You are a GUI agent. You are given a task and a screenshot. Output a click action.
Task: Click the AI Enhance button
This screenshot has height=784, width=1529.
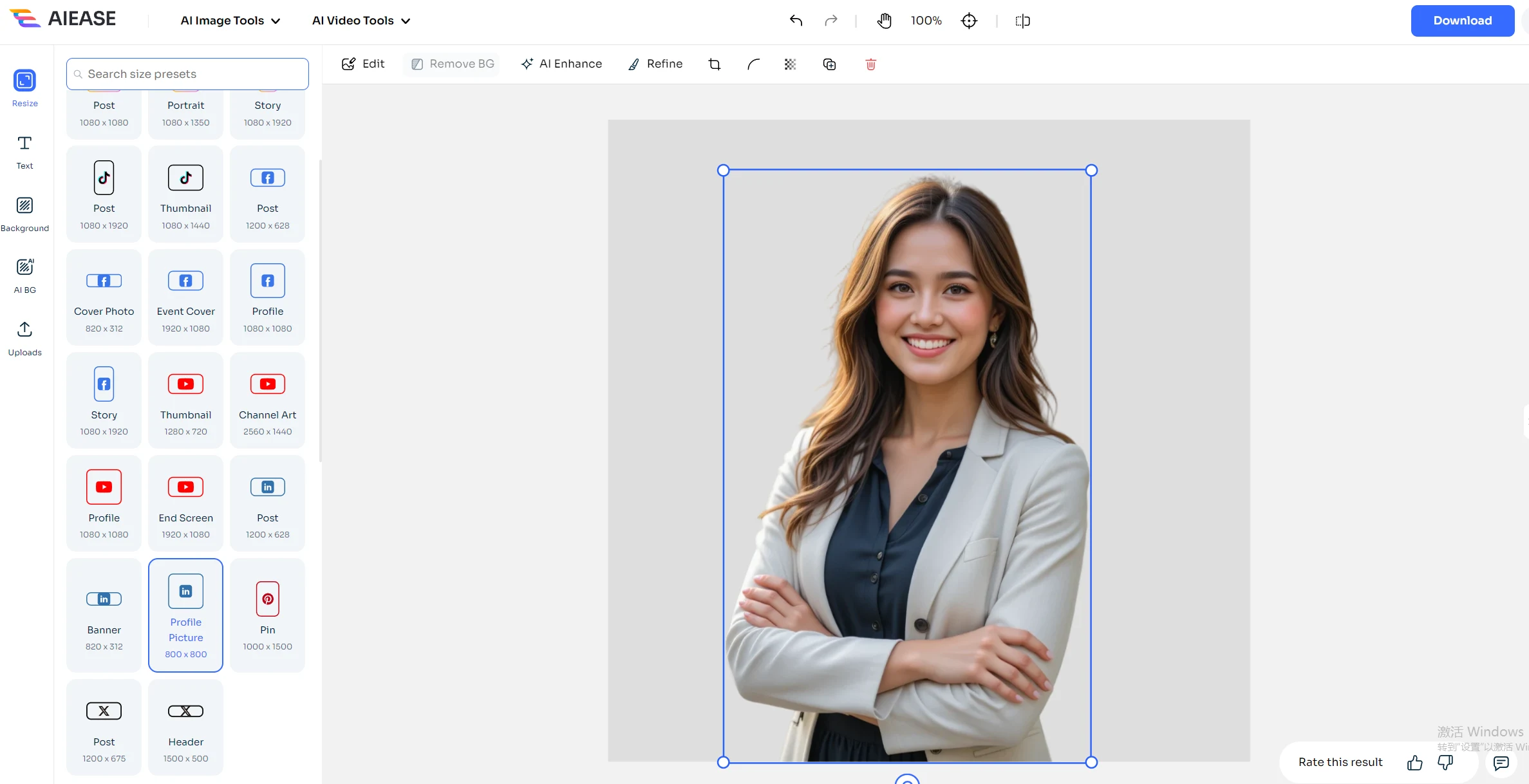561,64
